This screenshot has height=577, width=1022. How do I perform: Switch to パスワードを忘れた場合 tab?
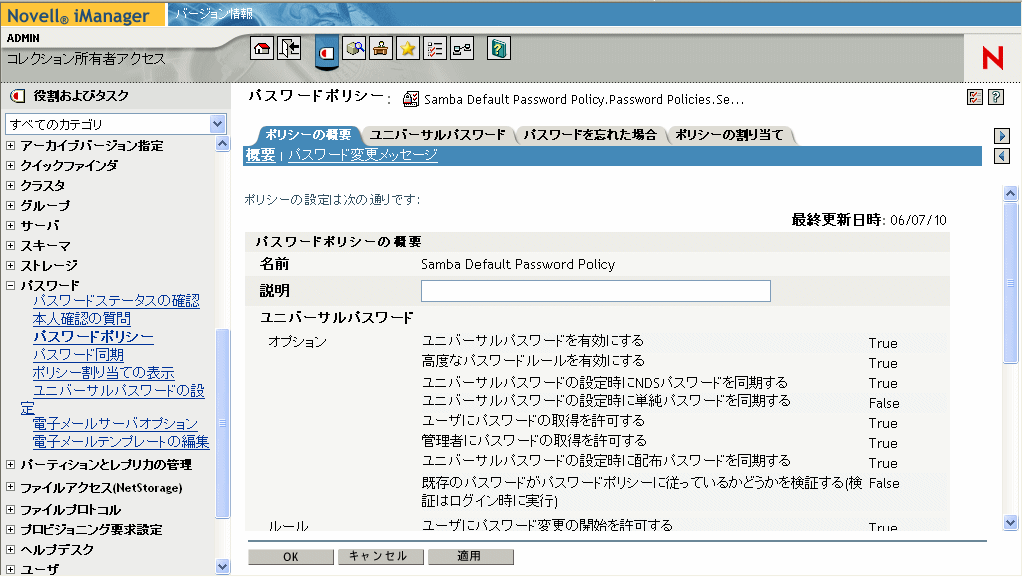point(590,135)
